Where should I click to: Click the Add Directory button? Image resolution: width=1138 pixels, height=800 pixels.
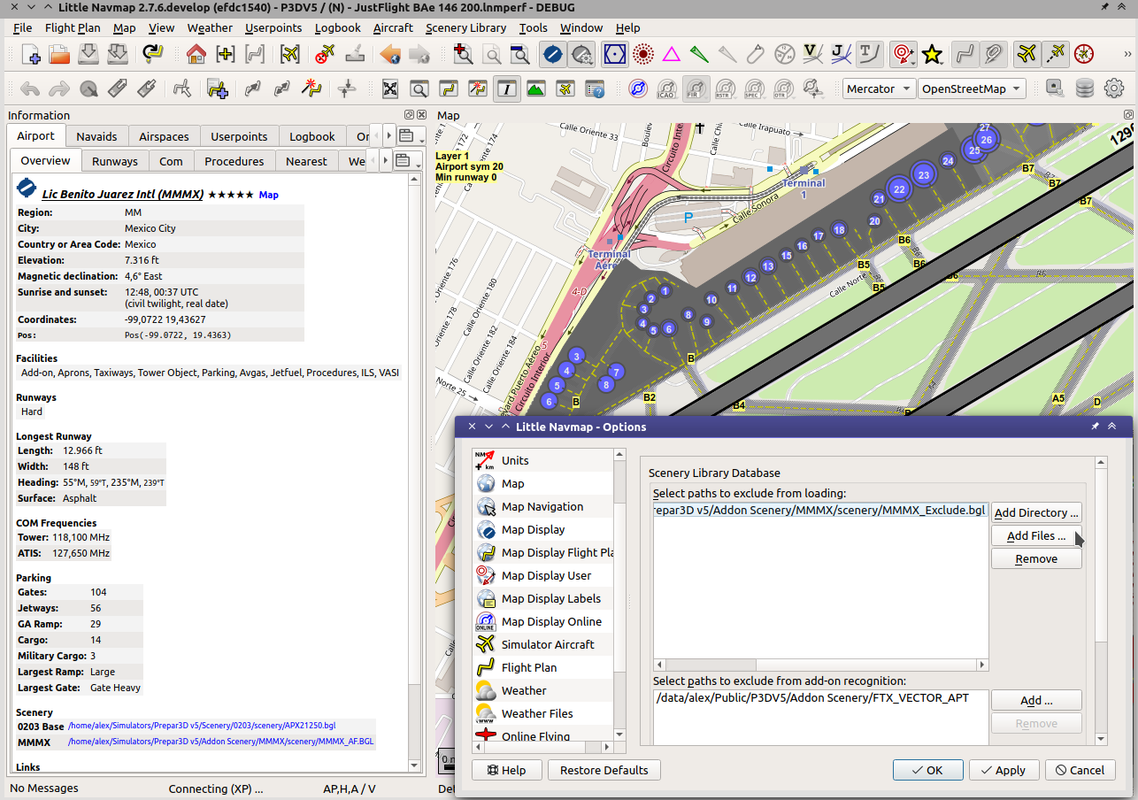click(1036, 513)
